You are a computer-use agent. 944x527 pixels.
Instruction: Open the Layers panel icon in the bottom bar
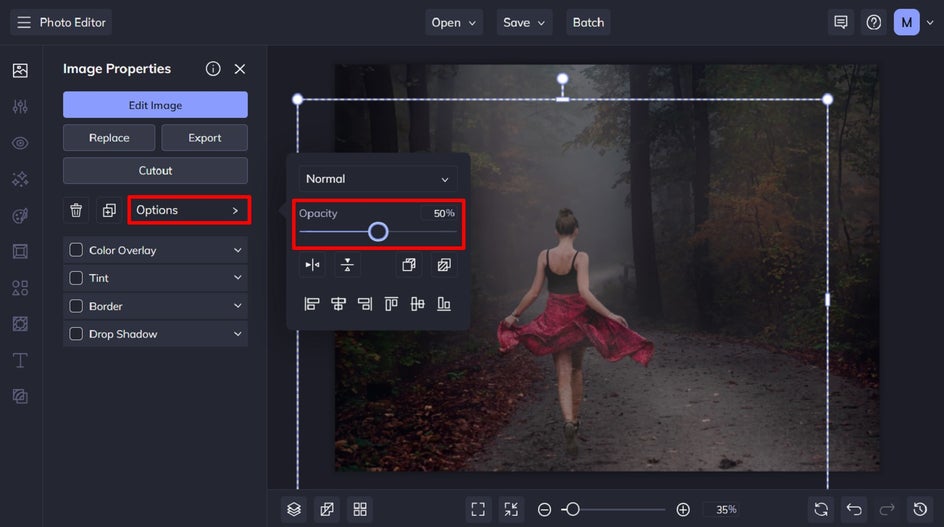[x=293, y=509]
